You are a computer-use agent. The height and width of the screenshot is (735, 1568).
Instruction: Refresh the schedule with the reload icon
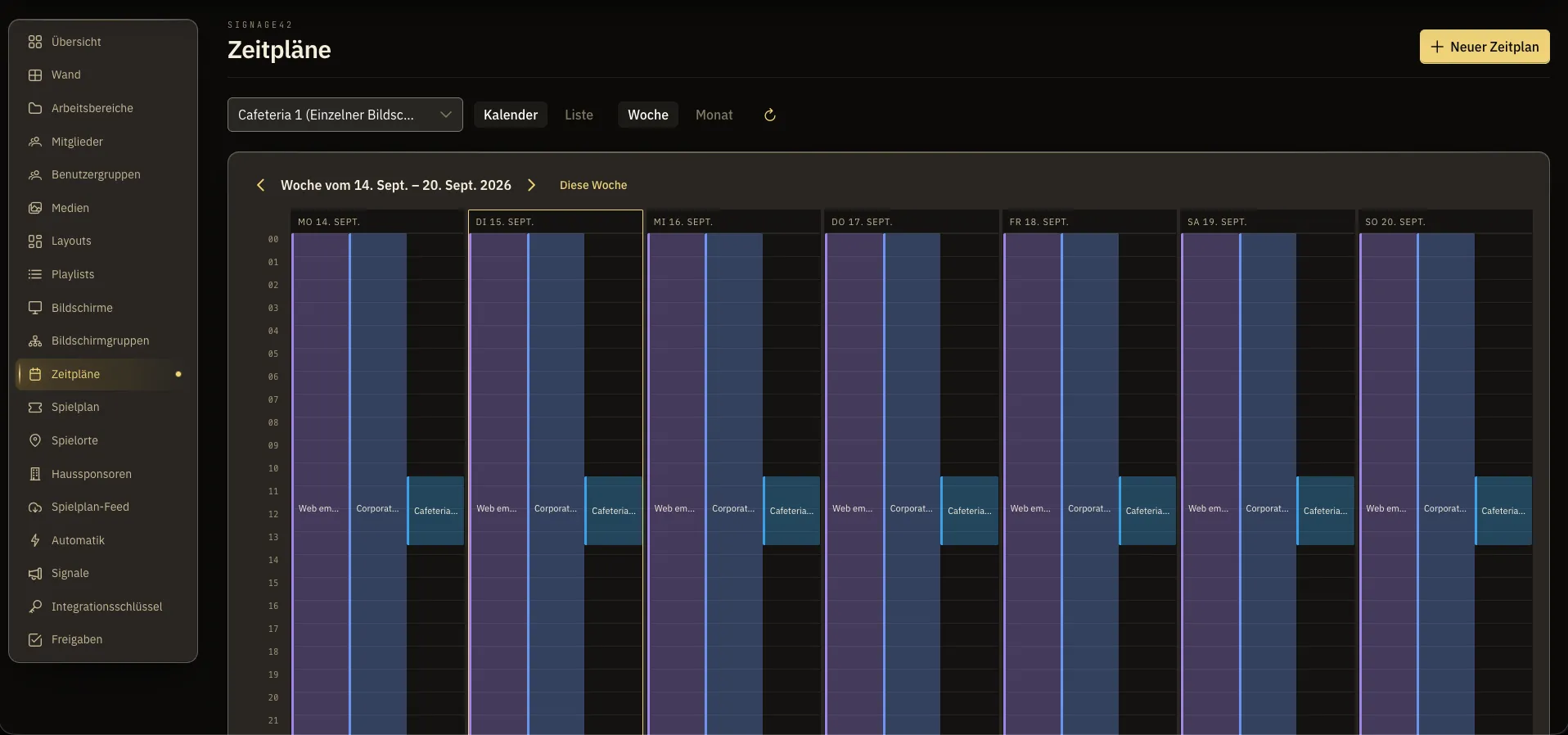click(x=770, y=115)
